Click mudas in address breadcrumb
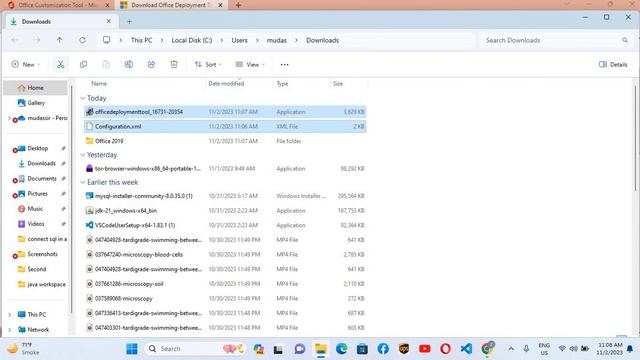The height and width of the screenshot is (360, 640). tap(277, 40)
